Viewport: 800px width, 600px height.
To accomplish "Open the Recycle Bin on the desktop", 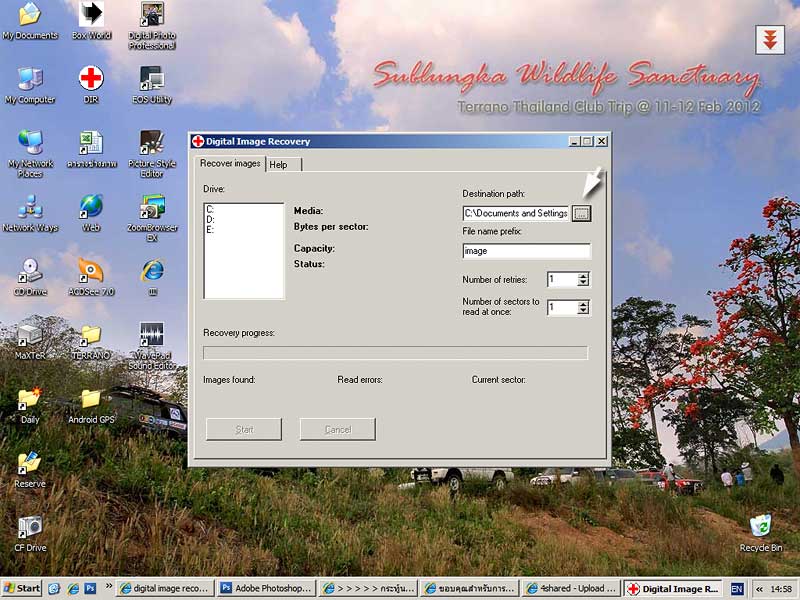I will pyautogui.click(x=761, y=527).
